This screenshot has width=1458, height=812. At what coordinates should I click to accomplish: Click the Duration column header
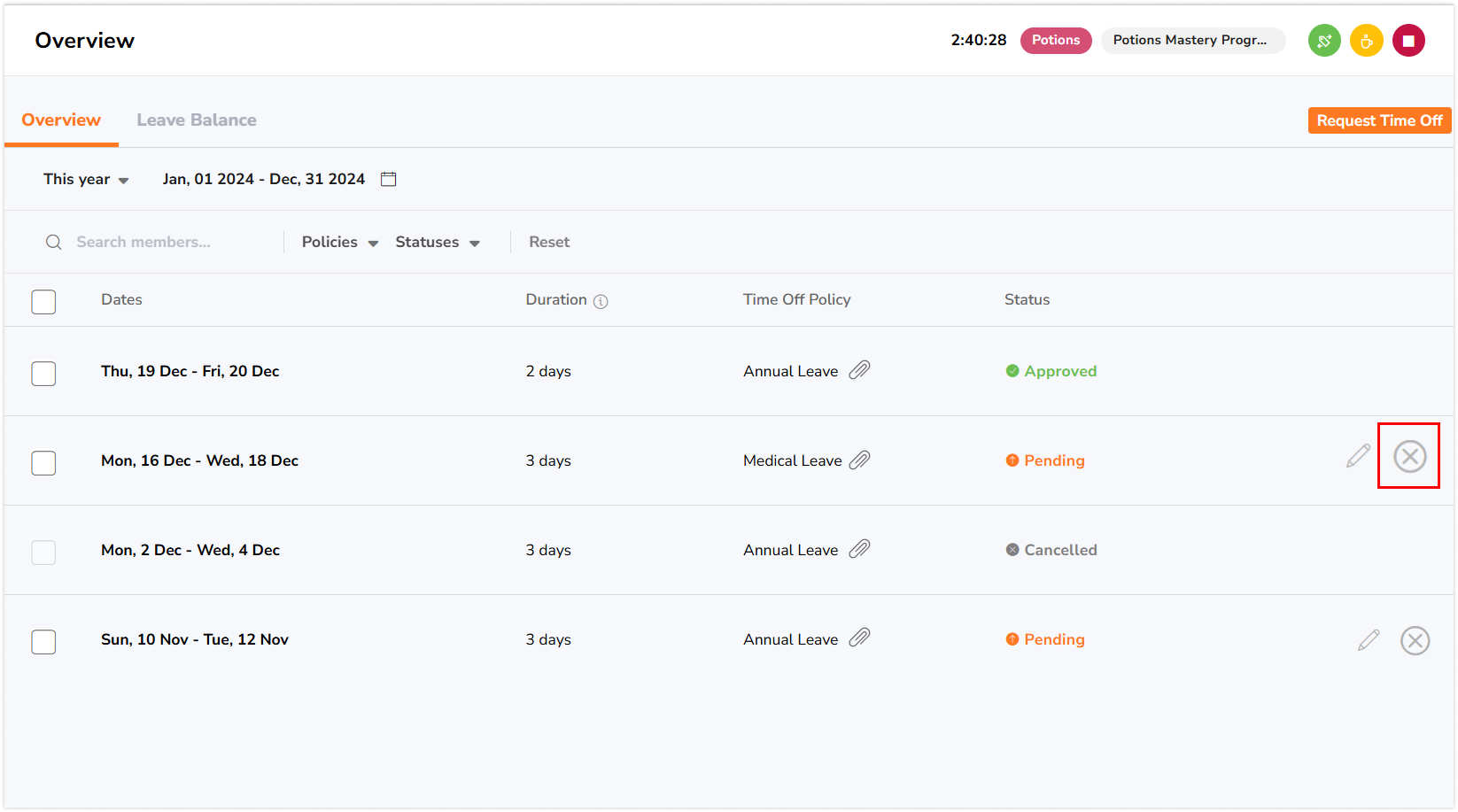click(556, 299)
